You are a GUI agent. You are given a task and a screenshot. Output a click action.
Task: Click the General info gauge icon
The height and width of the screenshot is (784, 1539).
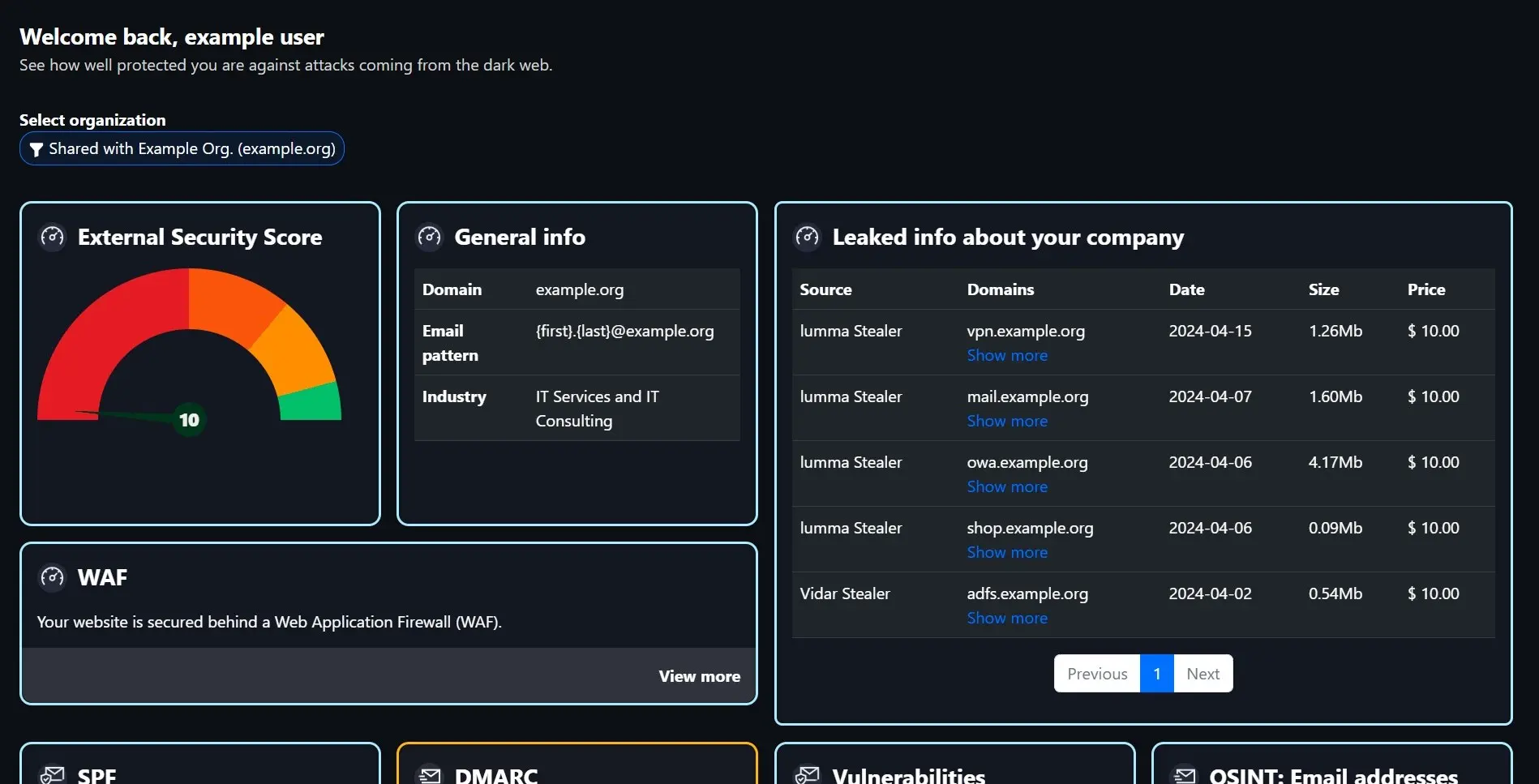(x=429, y=237)
